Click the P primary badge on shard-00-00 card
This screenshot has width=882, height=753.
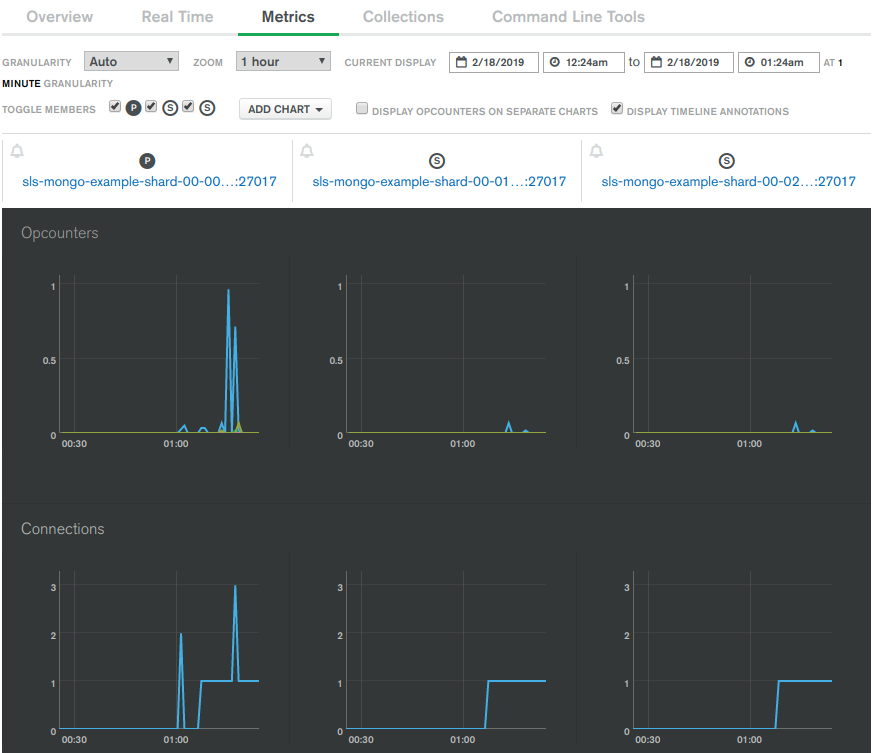pyautogui.click(x=147, y=159)
